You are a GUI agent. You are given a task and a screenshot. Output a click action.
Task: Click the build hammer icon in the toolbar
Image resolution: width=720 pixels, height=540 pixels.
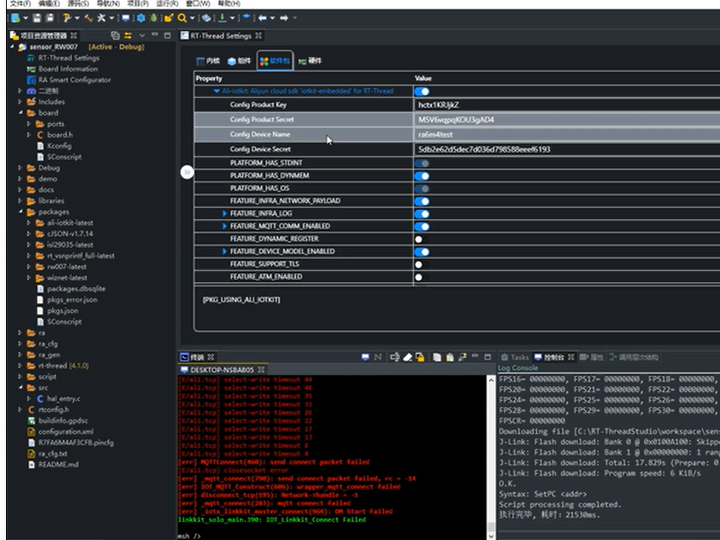[x=68, y=18]
